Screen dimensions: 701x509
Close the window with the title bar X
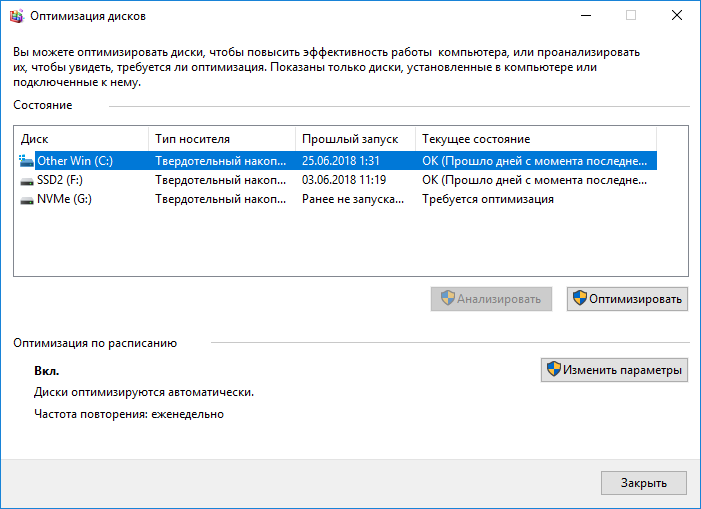[676, 15]
